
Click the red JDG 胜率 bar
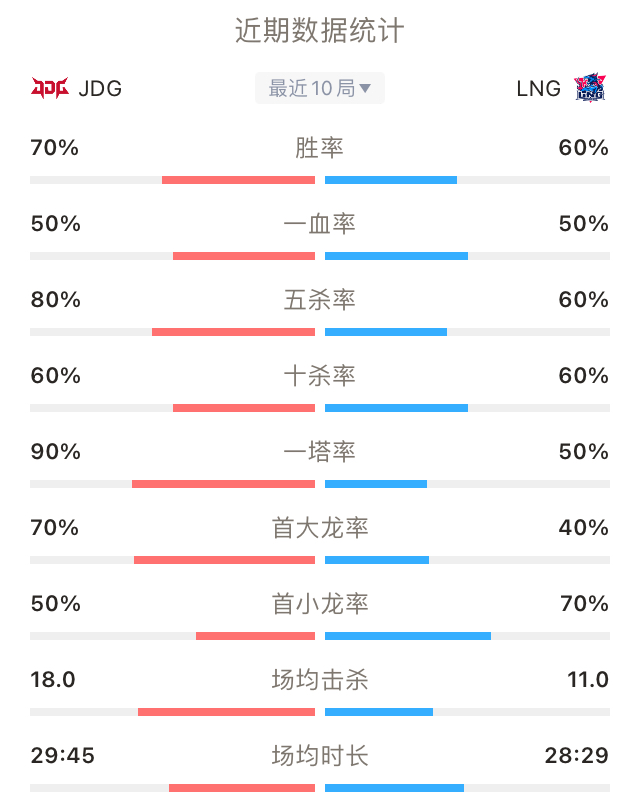pyautogui.click(x=238, y=180)
